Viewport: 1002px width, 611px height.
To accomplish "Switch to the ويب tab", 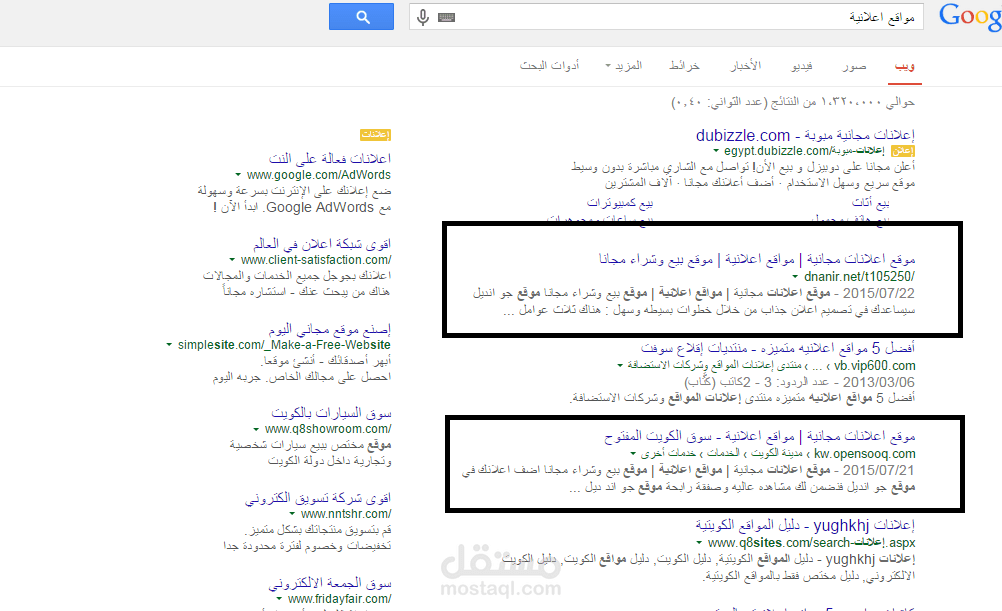I will 904,66.
